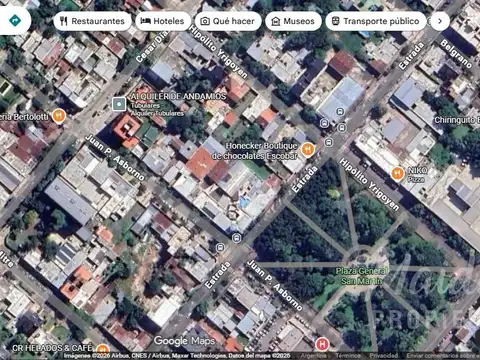The image size is (480, 360).
Task: Select the Alquiler de Andamios square marker
Action: point(119,104)
